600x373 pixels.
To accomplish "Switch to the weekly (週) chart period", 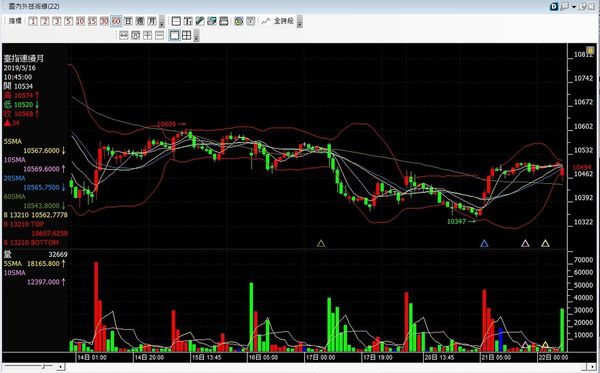I will (x=140, y=21).
